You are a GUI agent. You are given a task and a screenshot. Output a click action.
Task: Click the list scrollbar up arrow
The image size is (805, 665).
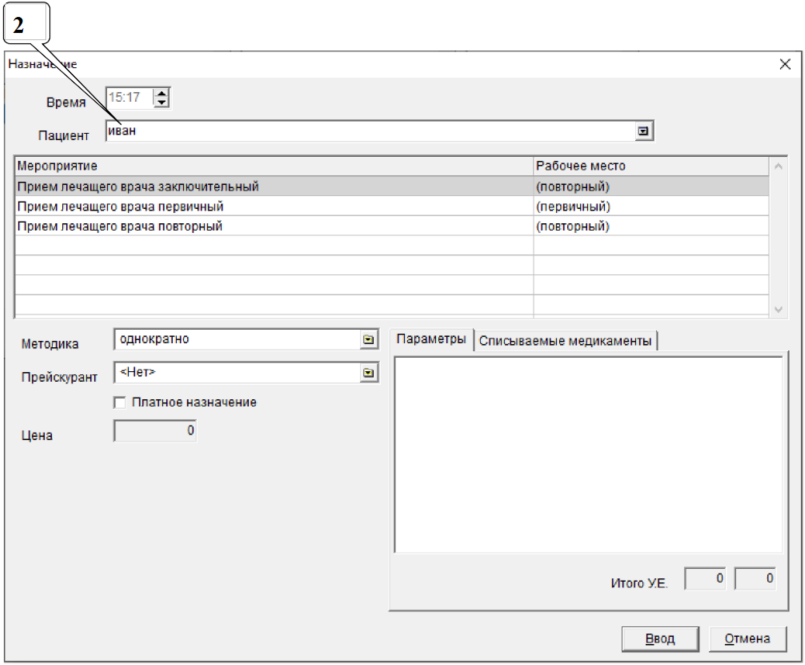pyautogui.click(x=779, y=166)
